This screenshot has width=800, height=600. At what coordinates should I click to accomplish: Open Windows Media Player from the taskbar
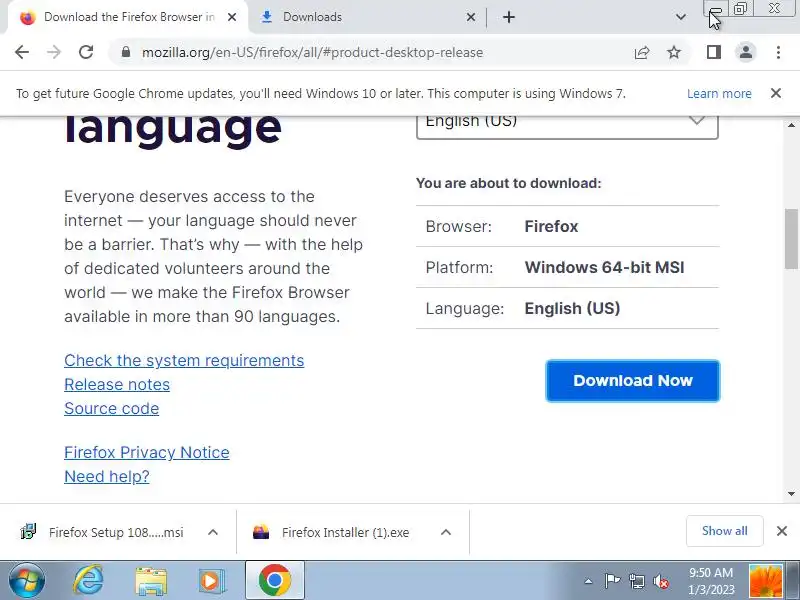(211, 581)
